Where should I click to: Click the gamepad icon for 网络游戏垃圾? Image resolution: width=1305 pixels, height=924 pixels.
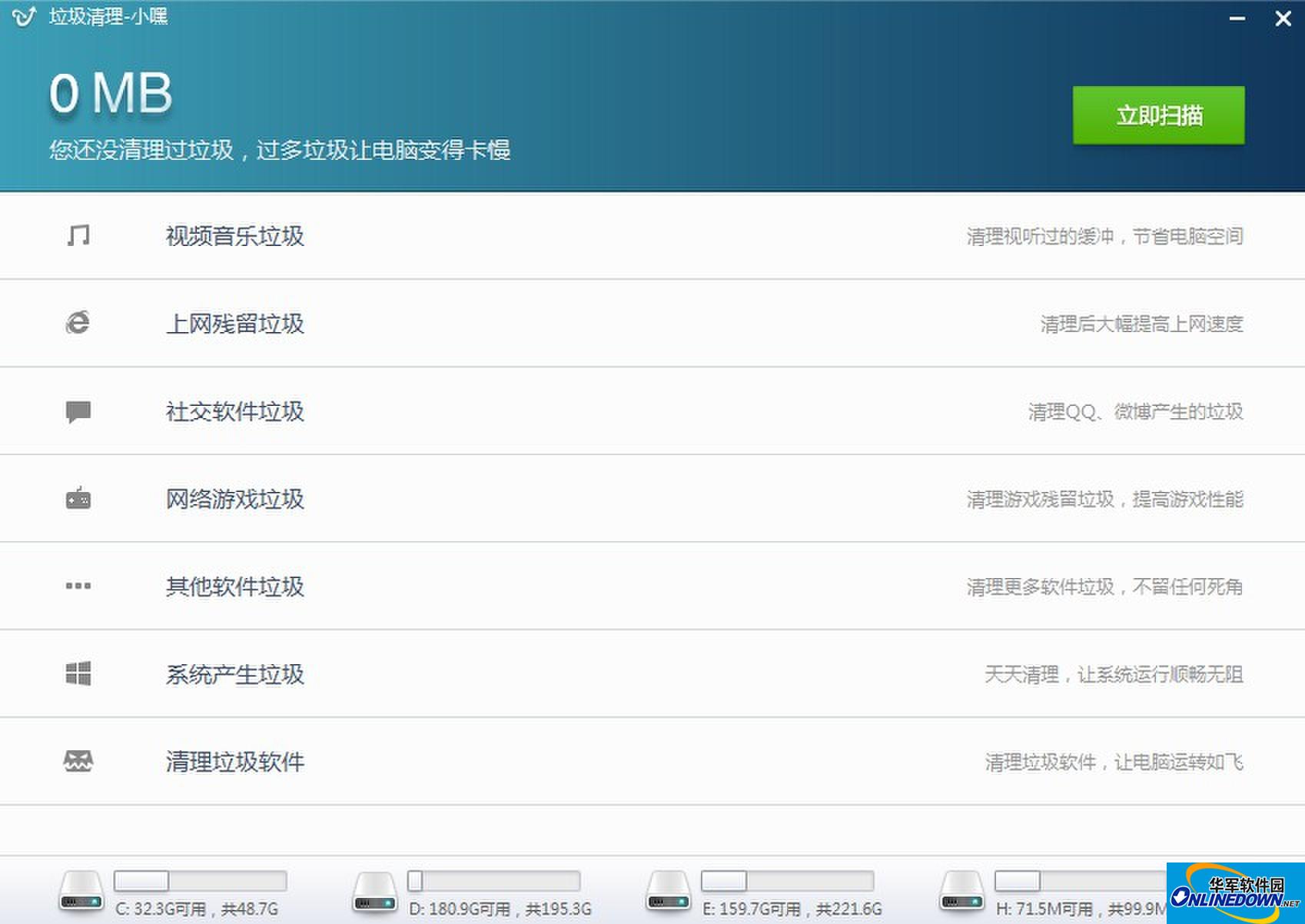(78, 498)
